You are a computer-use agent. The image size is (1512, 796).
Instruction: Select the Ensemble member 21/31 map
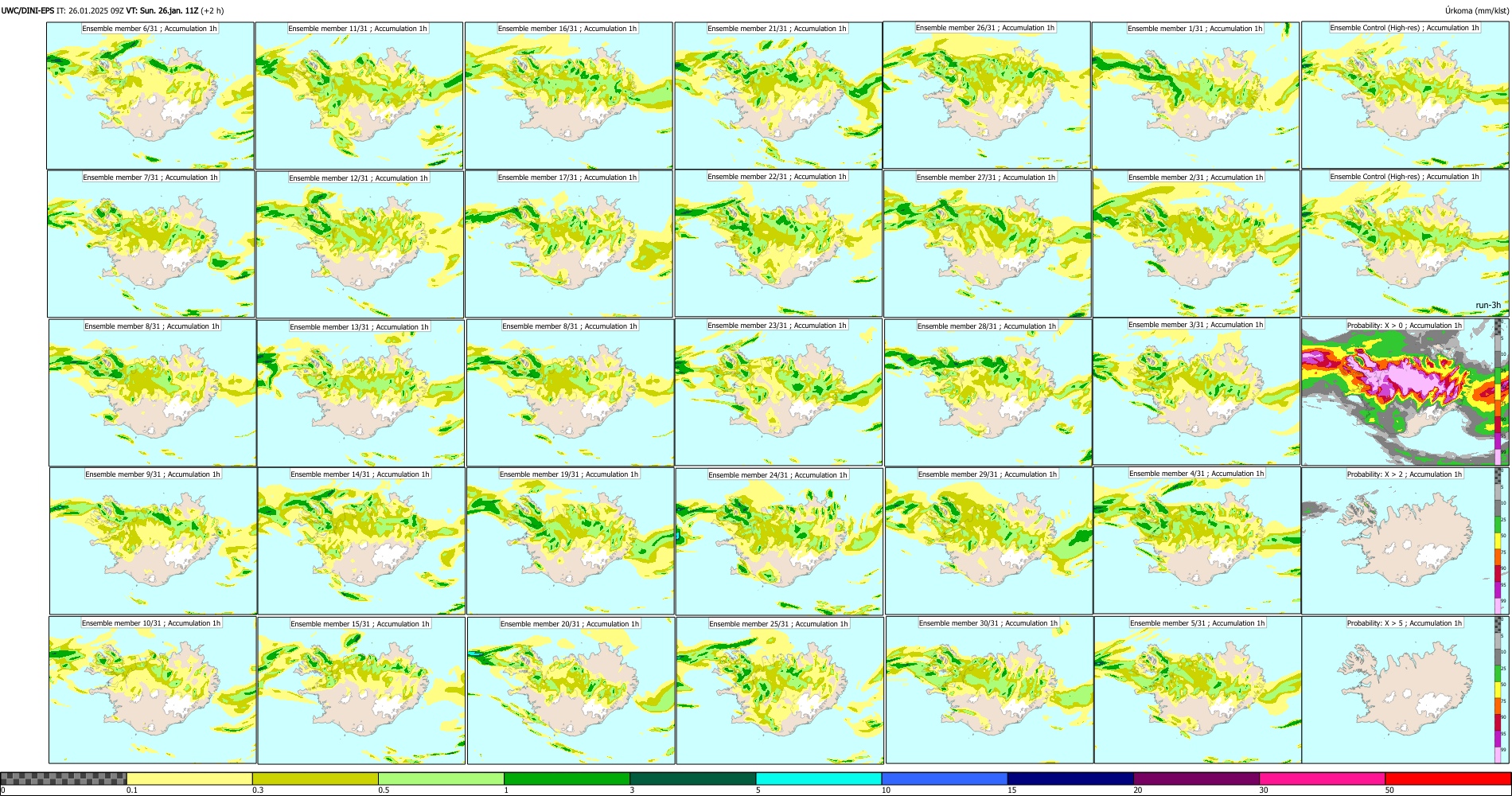pyautogui.click(x=778, y=96)
